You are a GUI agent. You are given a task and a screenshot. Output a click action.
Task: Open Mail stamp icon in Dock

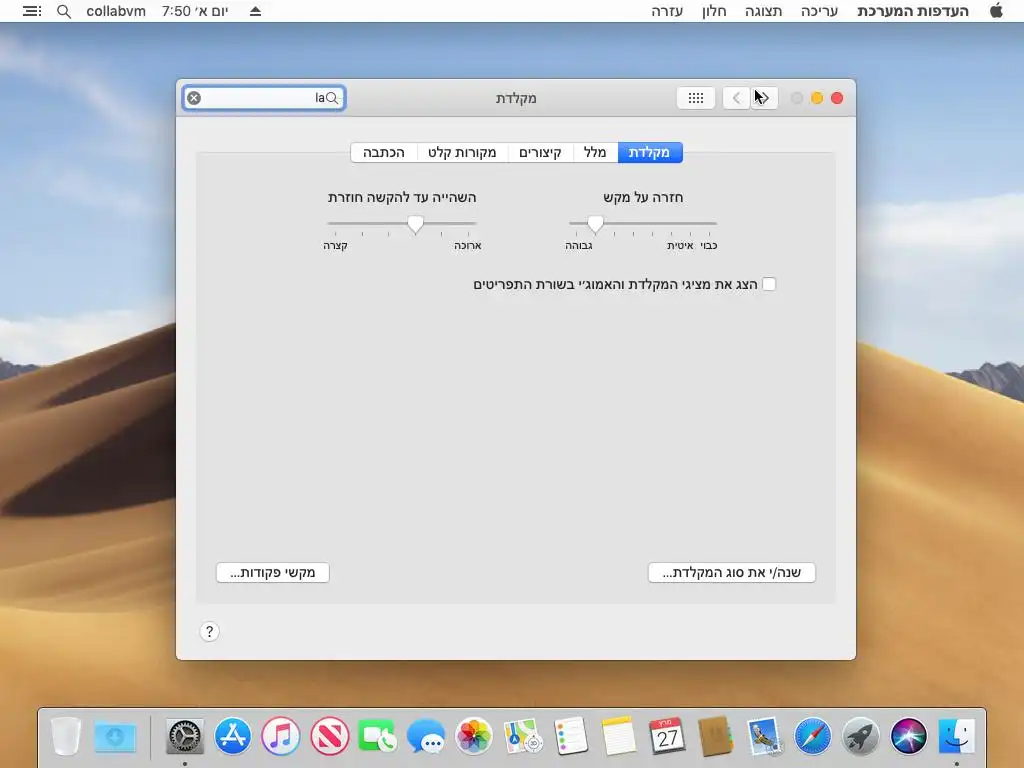click(x=764, y=736)
